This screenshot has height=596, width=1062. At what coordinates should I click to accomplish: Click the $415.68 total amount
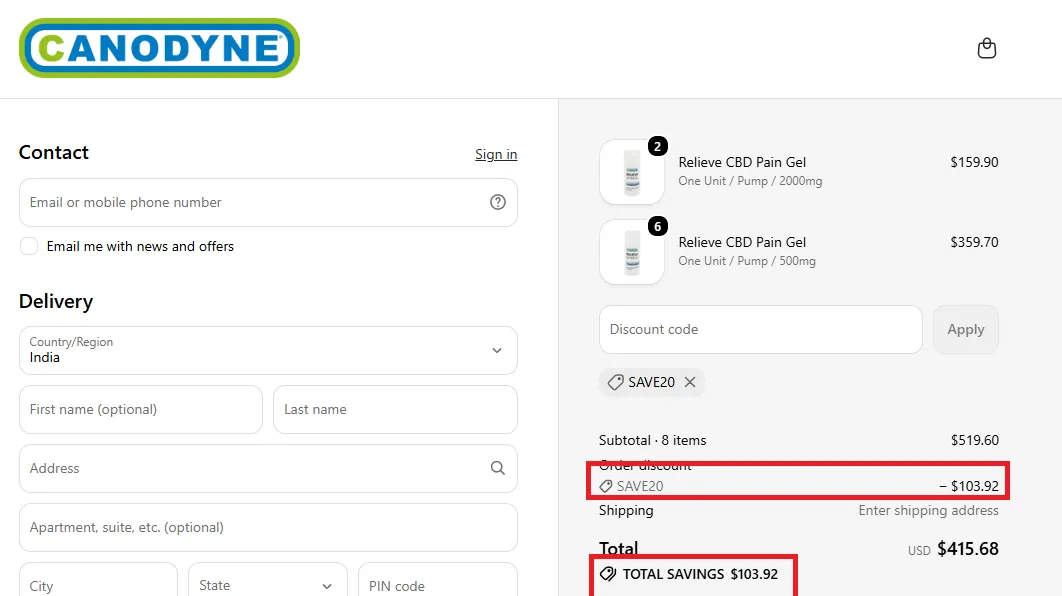[x=968, y=549]
